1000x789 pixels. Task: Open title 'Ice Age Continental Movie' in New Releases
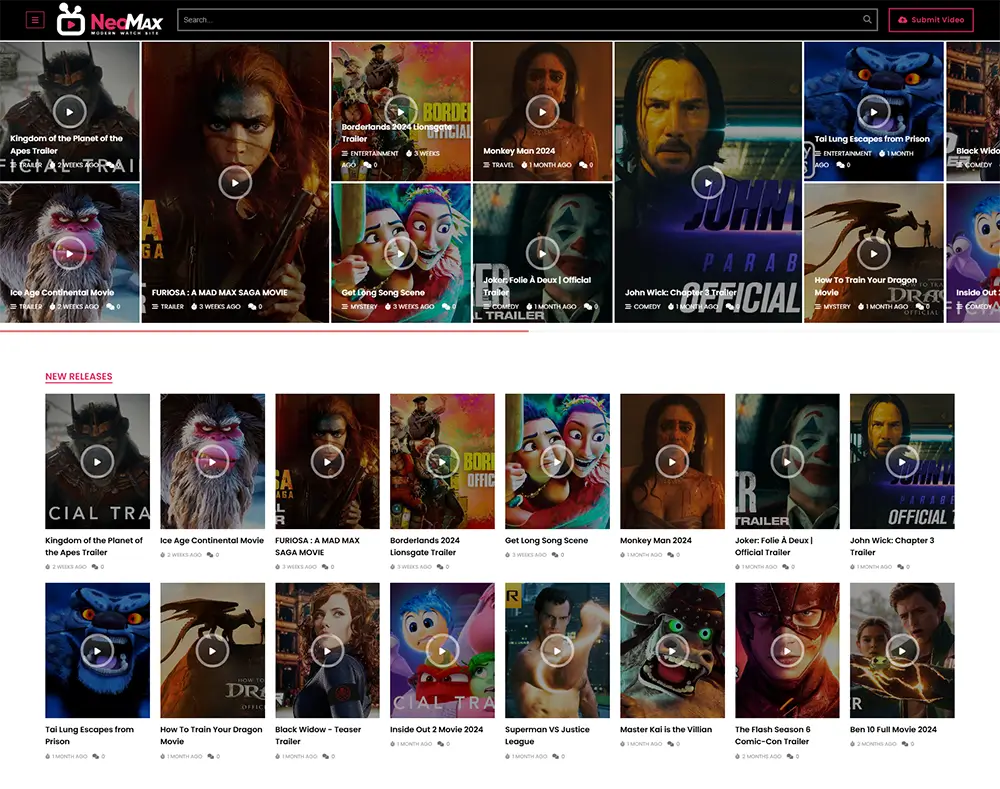point(212,540)
